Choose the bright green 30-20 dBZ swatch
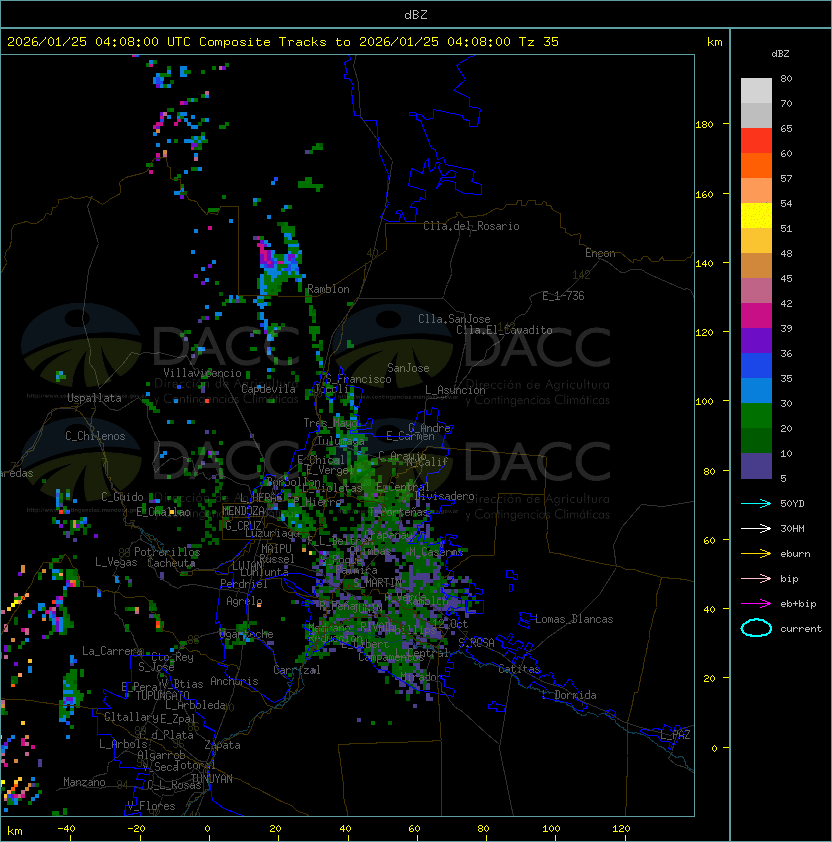This screenshot has height=842, width=832. coord(756,416)
